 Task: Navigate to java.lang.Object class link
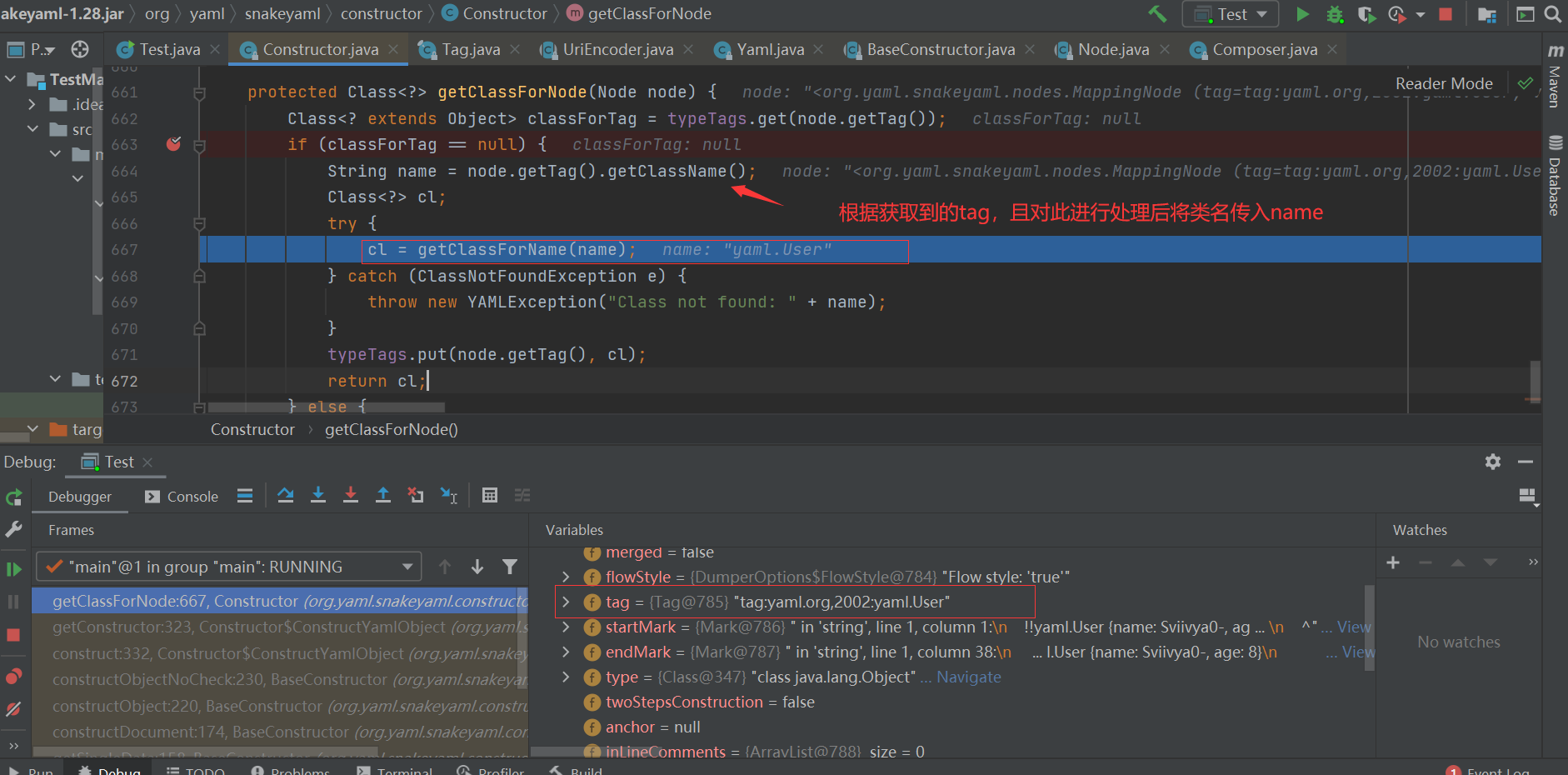coord(968,677)
